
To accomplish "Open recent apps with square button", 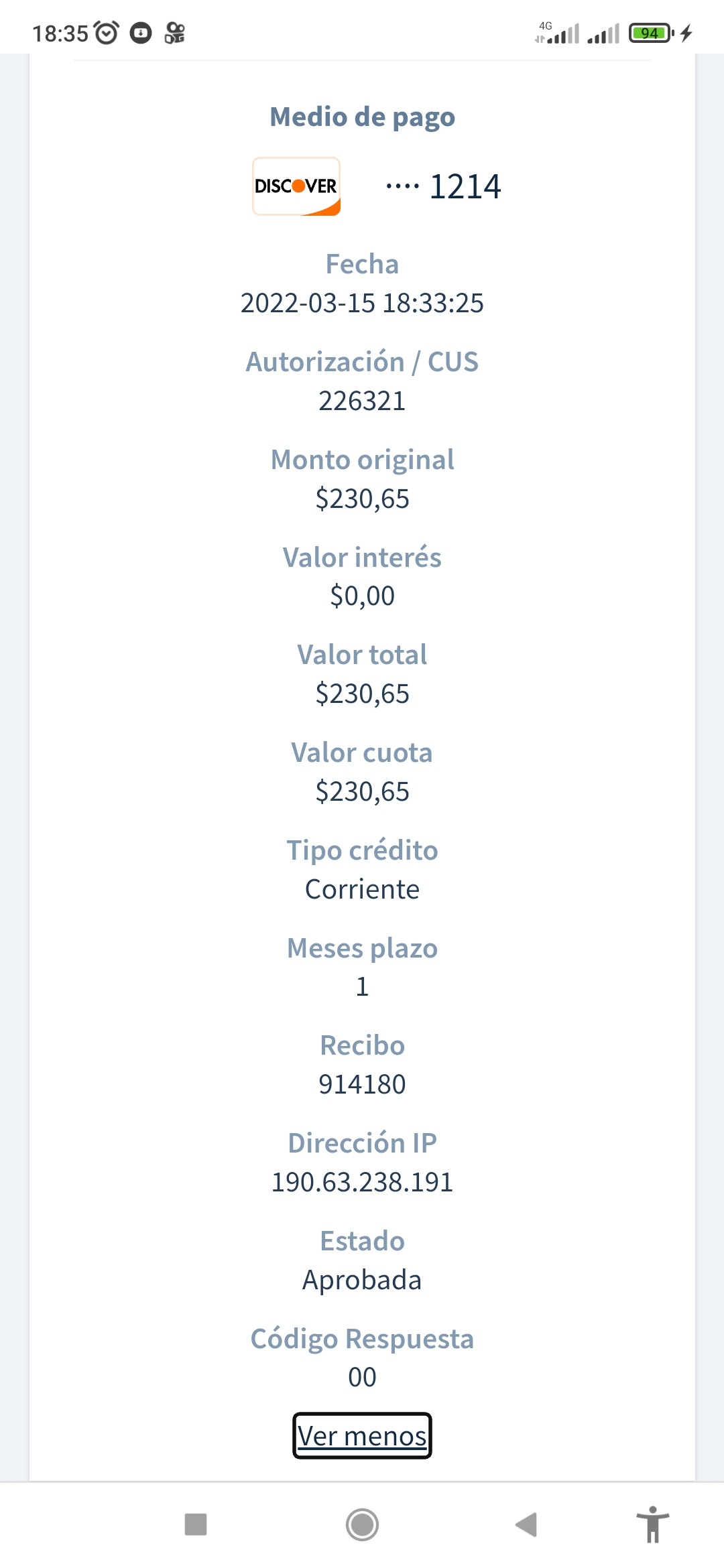I will 196,1524.
